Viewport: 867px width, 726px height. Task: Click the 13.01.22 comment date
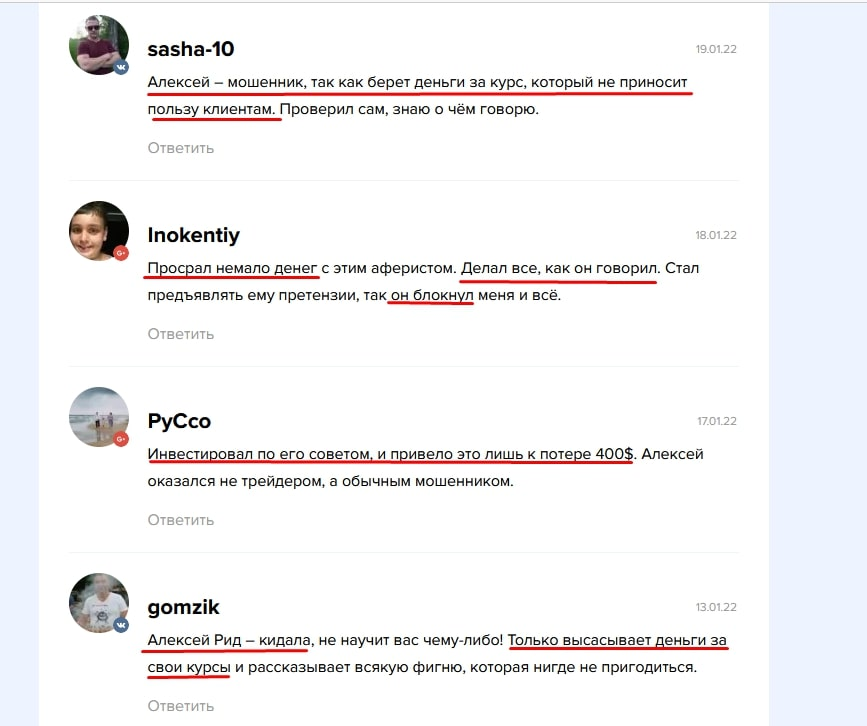[716, 607]
